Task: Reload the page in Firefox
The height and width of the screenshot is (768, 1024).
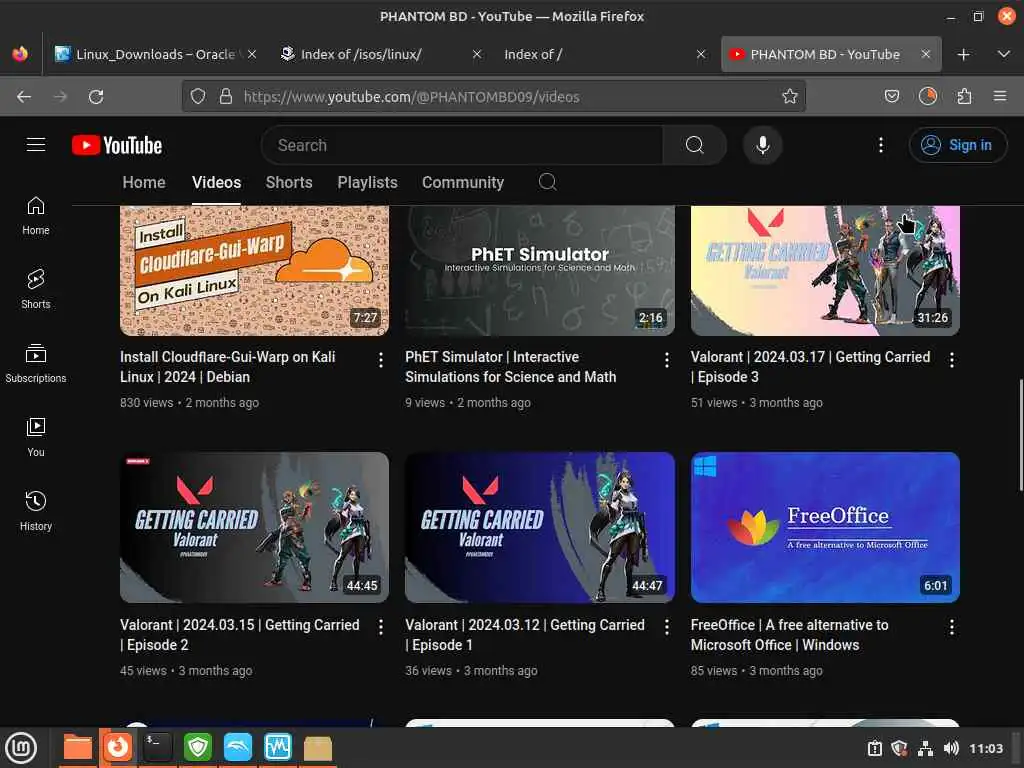Action: click(96, 97)
